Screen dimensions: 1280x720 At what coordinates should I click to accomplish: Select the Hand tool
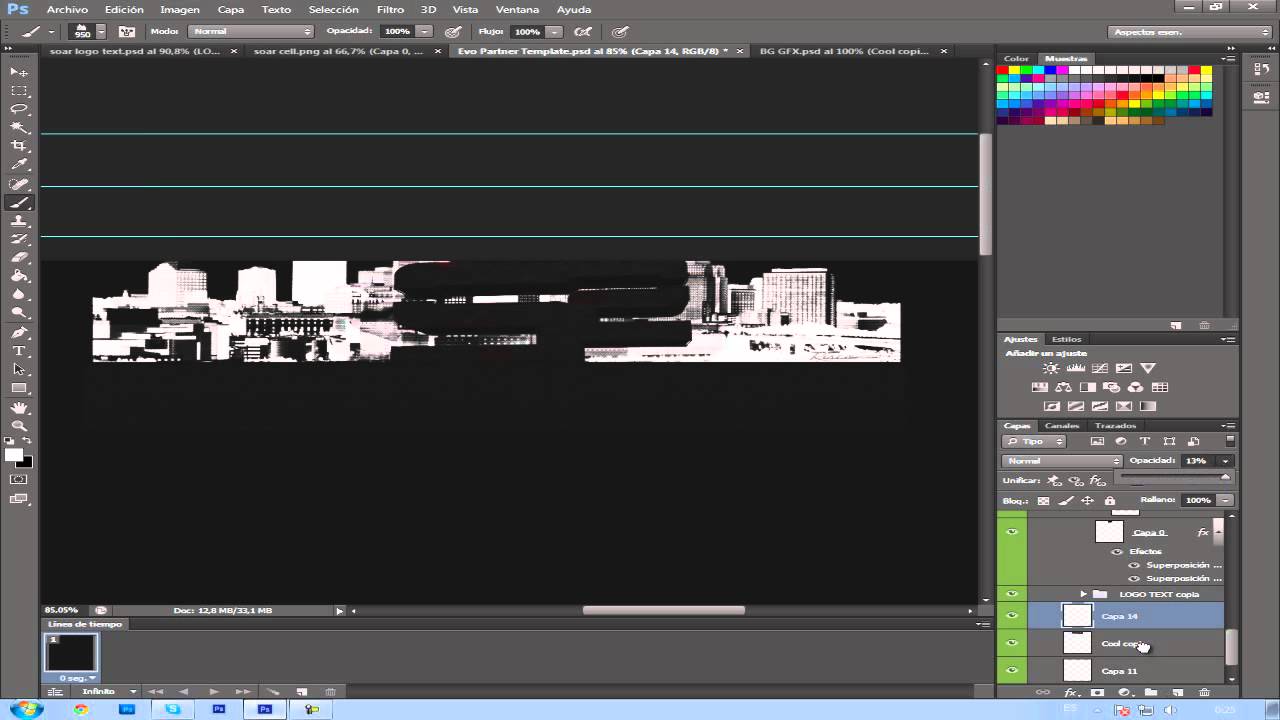(19, 408)
